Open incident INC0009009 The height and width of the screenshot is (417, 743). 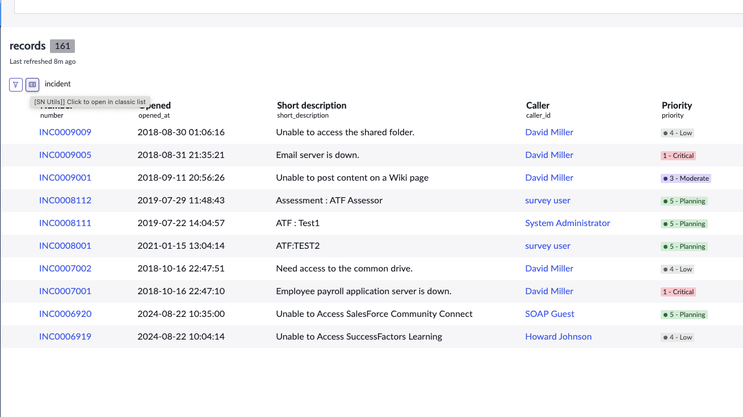point(65,132)
